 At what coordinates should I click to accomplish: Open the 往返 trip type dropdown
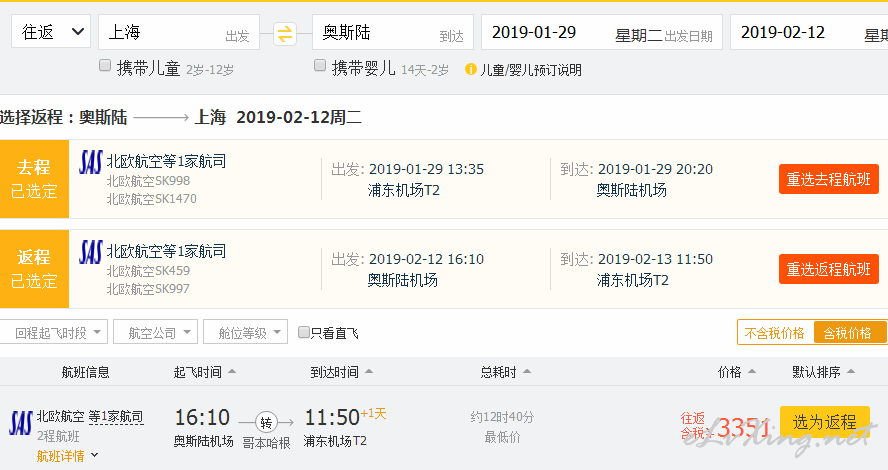point(51,32)
